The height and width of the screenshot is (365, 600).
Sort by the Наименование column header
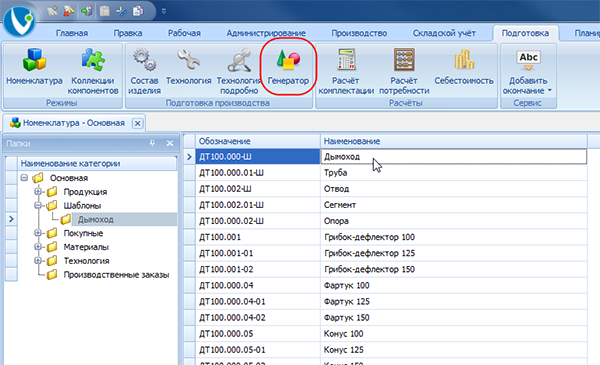[454, 141]
